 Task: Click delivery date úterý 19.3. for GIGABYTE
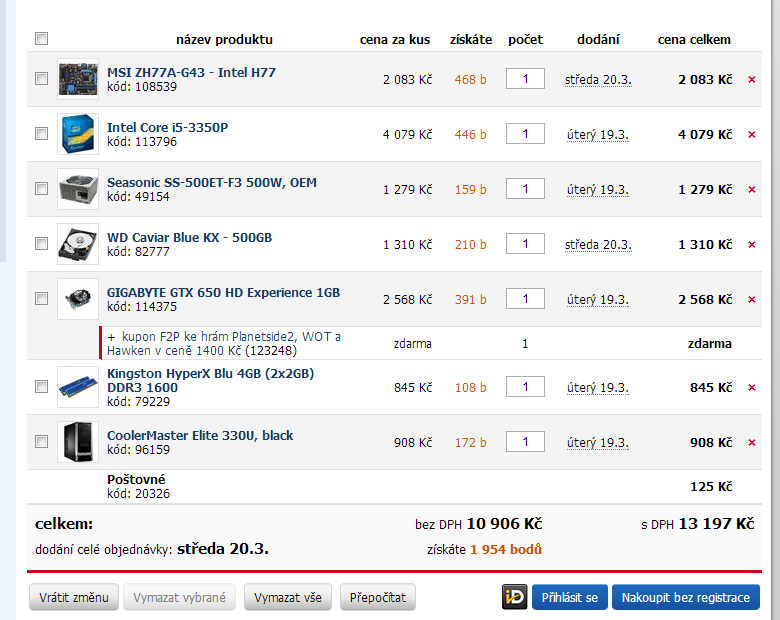(598, 300)
